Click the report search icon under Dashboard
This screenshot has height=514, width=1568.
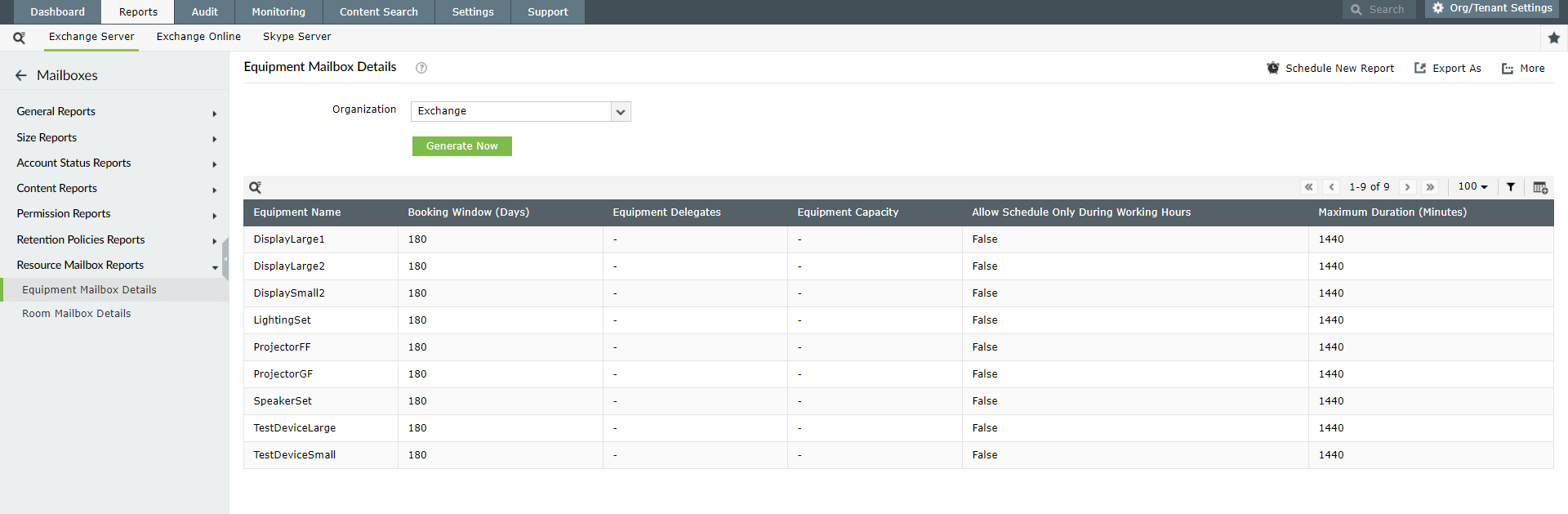tap(19, 38)
